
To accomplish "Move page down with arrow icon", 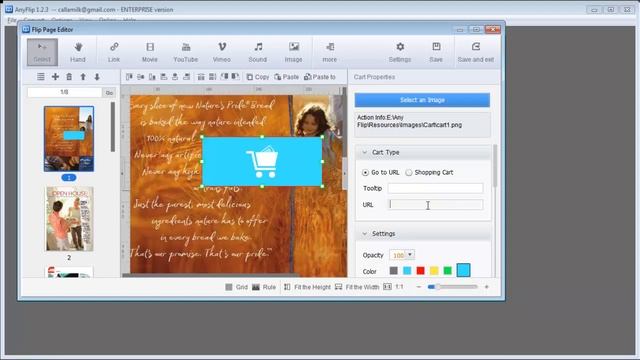I will [97, 77].
